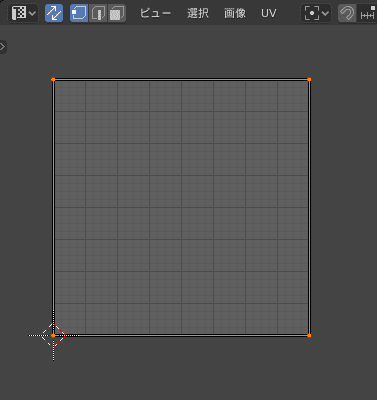Toggle the snap magnet icon
This screenshot has width=377, height=400.
[x=347, y=13]
